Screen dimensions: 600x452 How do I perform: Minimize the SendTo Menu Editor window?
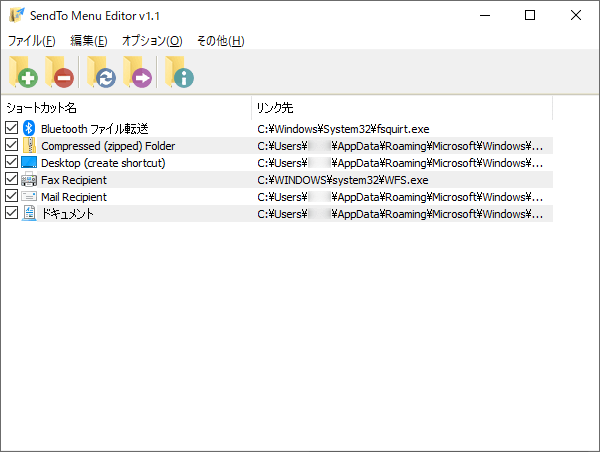pos(485,15)
